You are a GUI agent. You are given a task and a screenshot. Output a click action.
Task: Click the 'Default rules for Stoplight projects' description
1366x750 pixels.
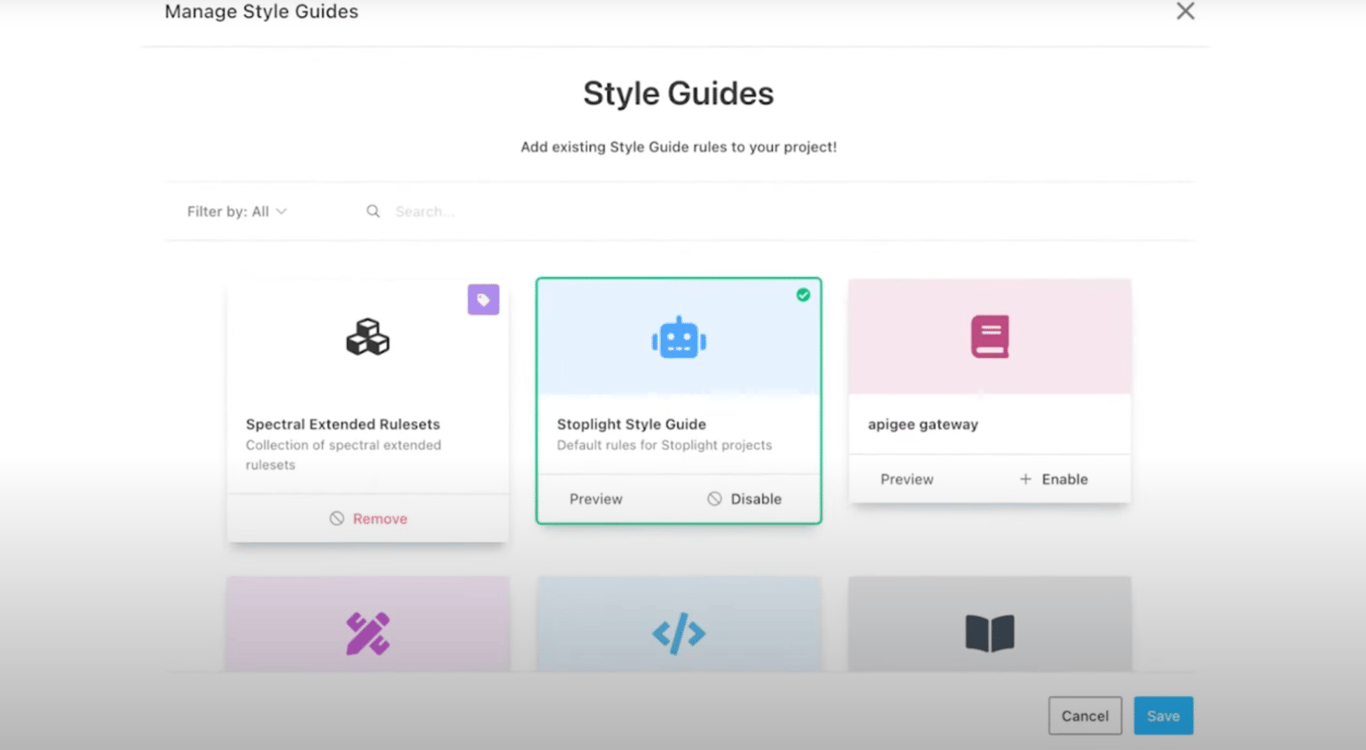[664, 445]
